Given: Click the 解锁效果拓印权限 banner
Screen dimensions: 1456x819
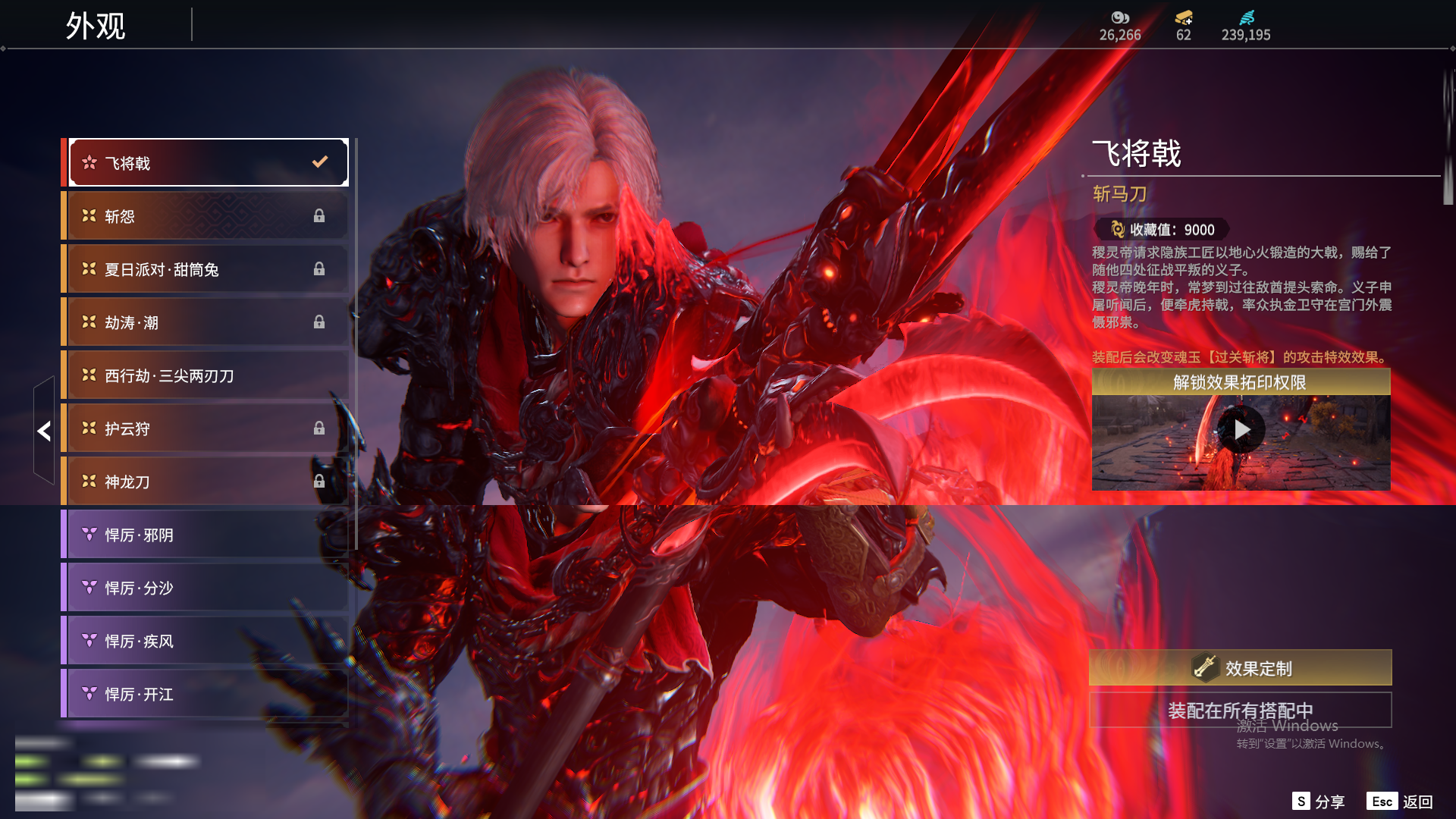Looking at the screenshot, I should tap(1241, 382).
